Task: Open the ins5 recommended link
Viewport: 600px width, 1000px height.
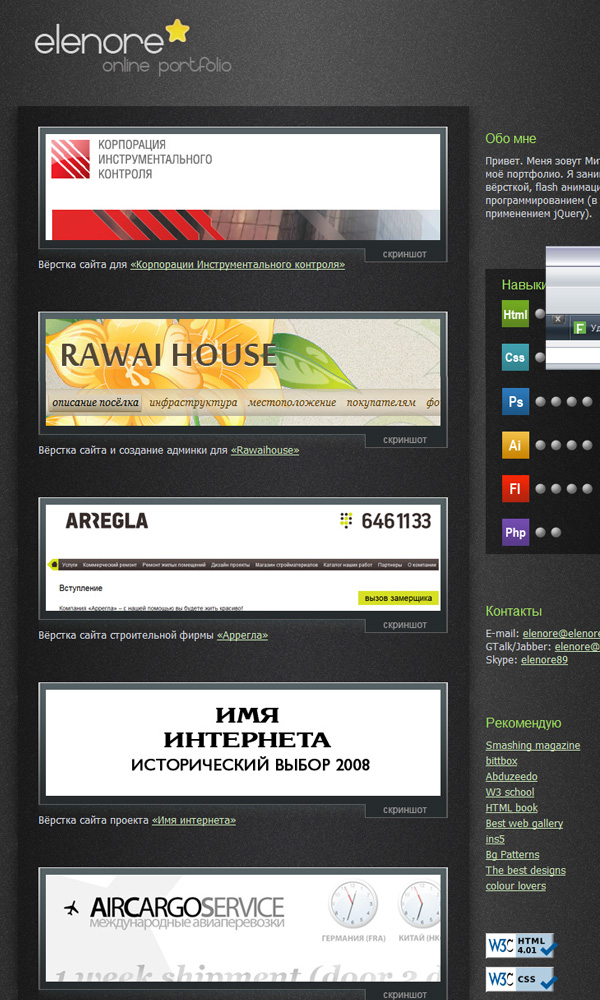Action: point(495,839)
